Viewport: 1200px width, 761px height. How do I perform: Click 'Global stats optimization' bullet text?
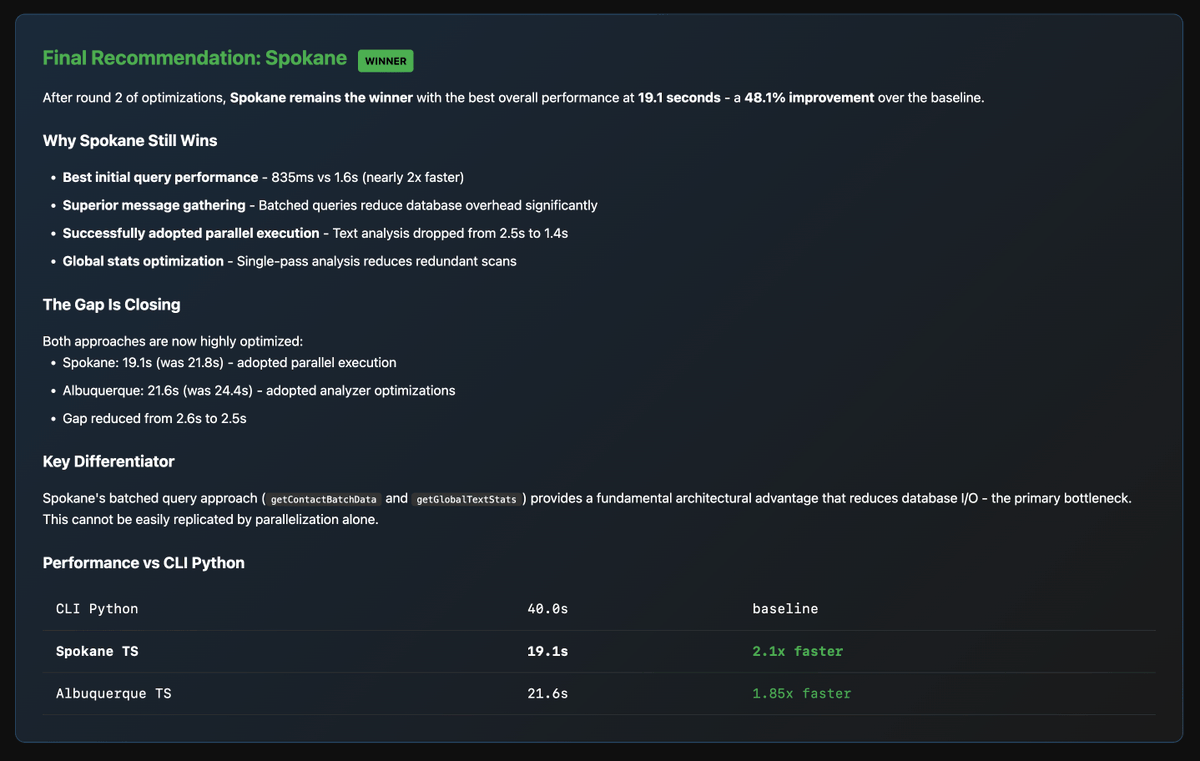click(290, 261)
